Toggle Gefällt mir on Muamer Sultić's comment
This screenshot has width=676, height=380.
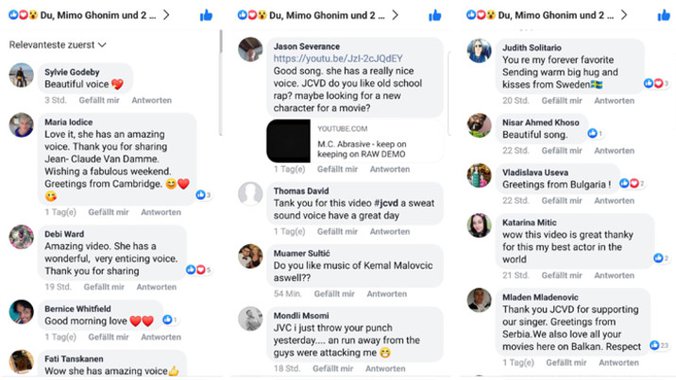(x=334, y=294)
